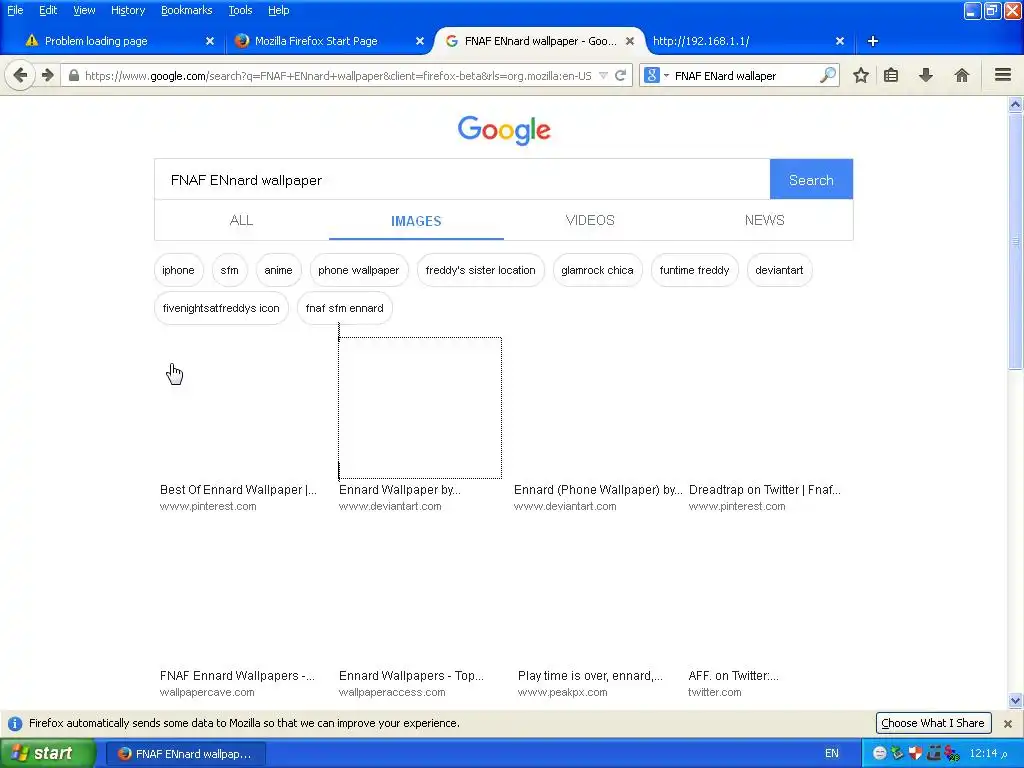1024x768 pixels.
Task: Open a new tab with plus button
Action: click(x=872, y=41)
